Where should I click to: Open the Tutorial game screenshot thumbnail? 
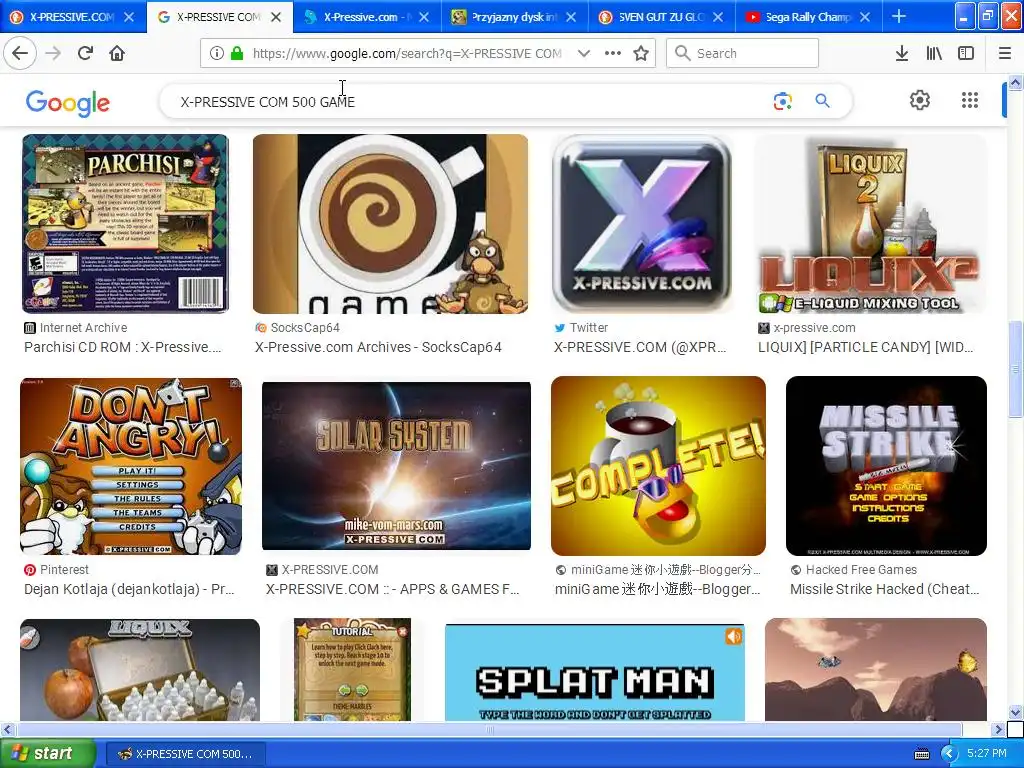[353, 670]
